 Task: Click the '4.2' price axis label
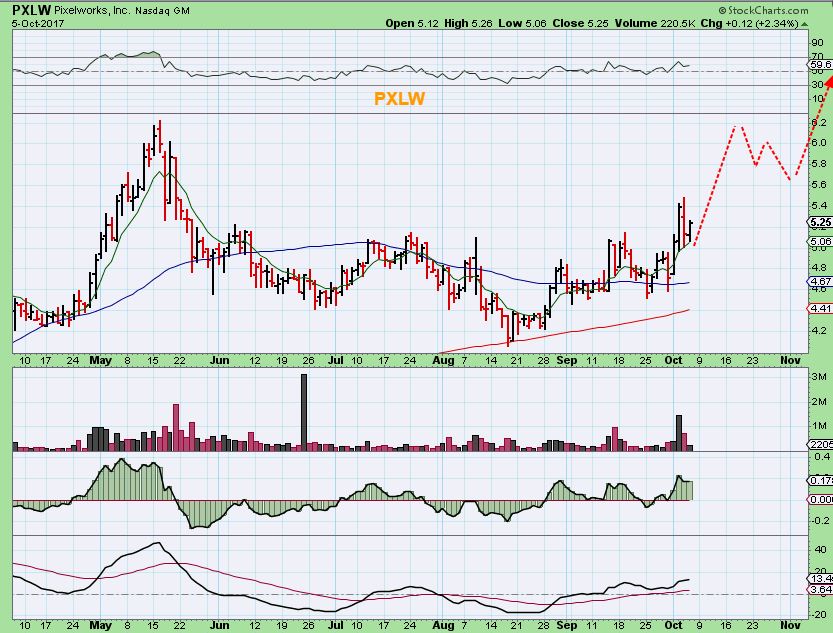tap(819, 330)
